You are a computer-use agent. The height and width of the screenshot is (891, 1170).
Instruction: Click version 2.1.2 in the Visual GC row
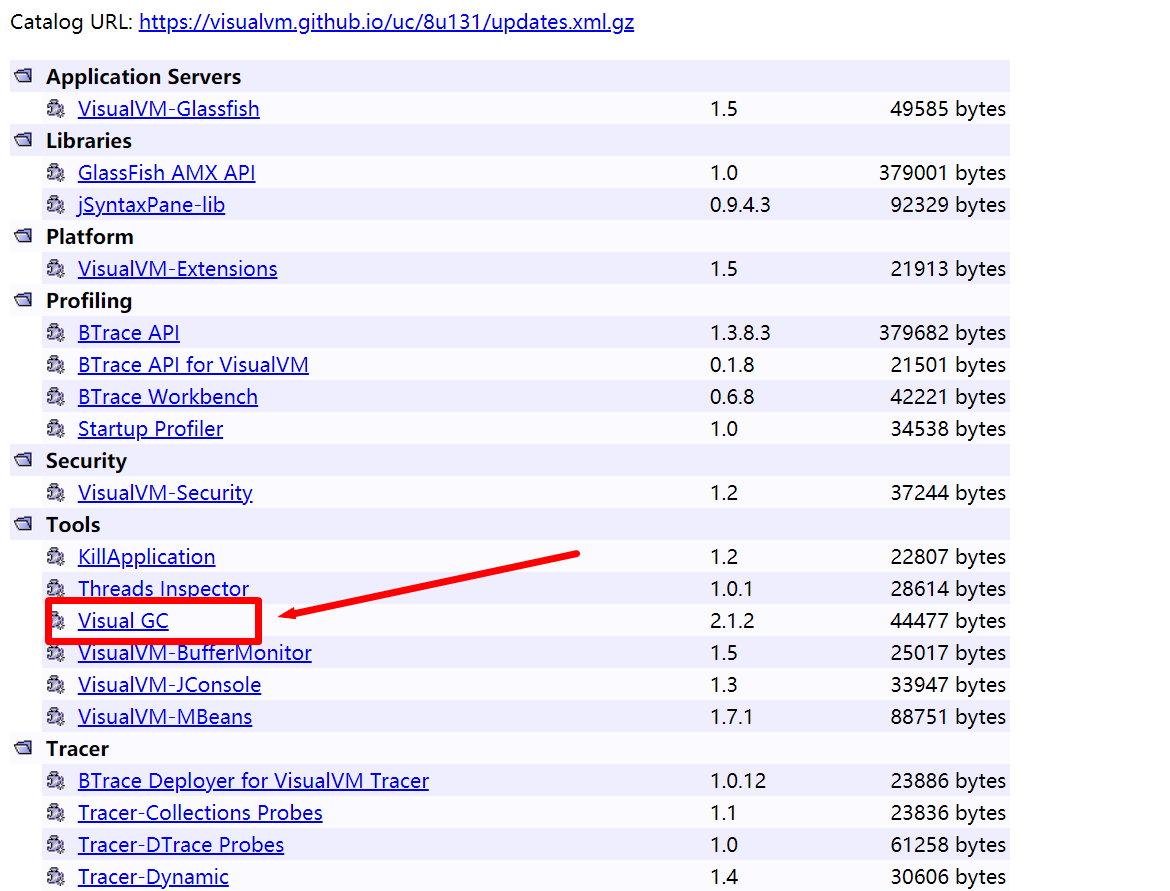(x=732, y=621)
